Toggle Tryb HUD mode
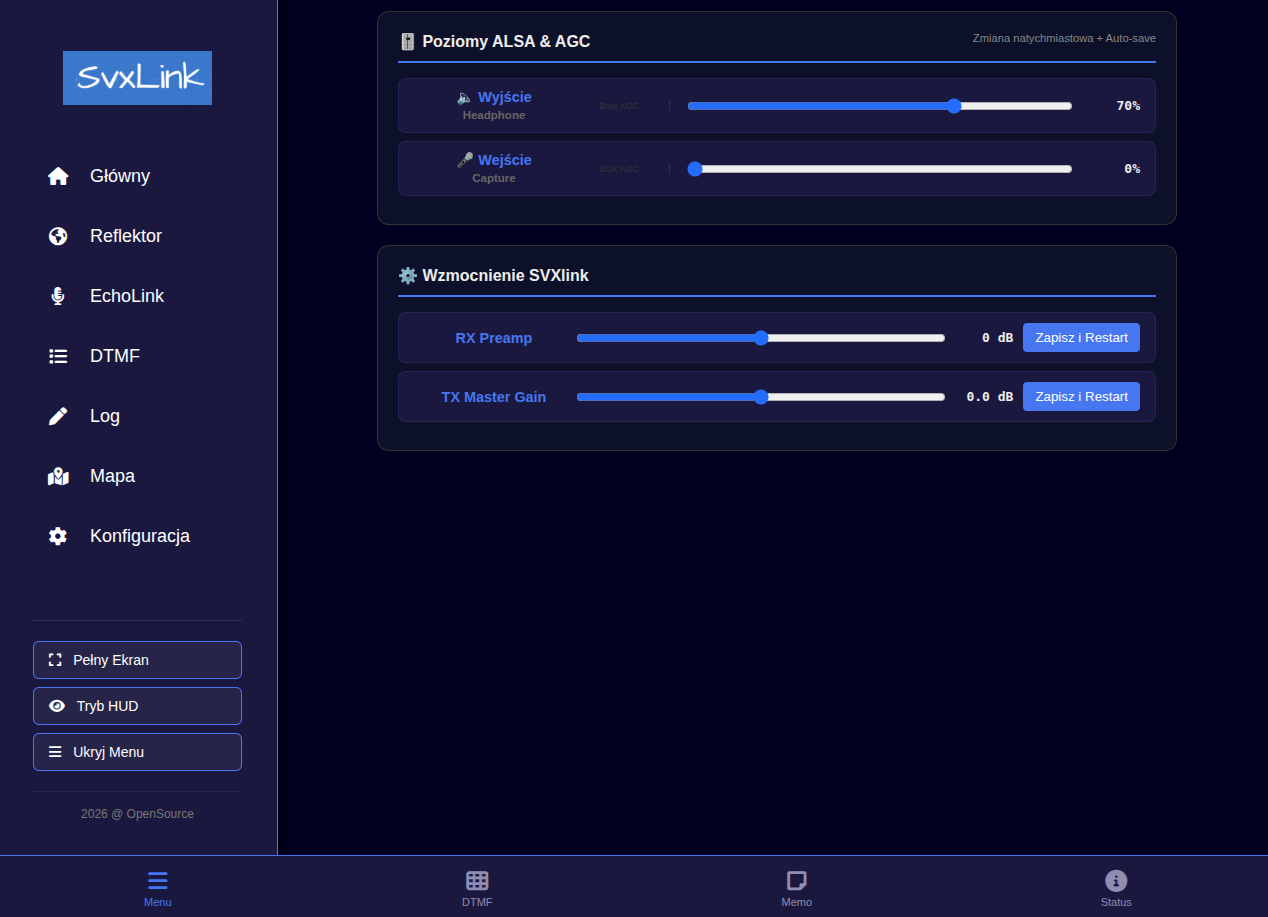 pyautogui.click(x=137, y=706)
